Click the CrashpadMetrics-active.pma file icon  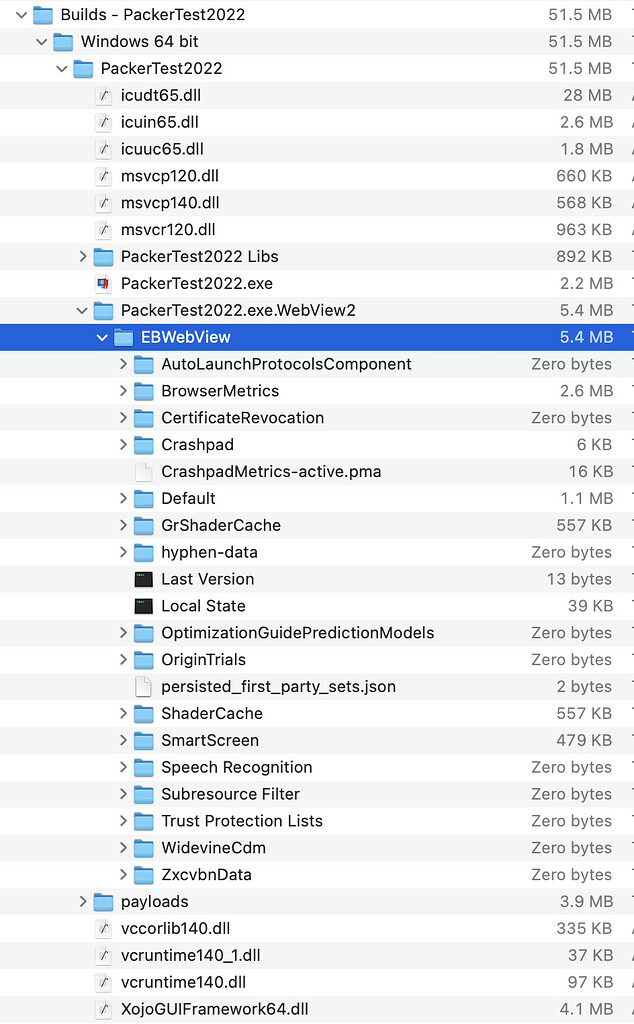click(x=144, y=471)
